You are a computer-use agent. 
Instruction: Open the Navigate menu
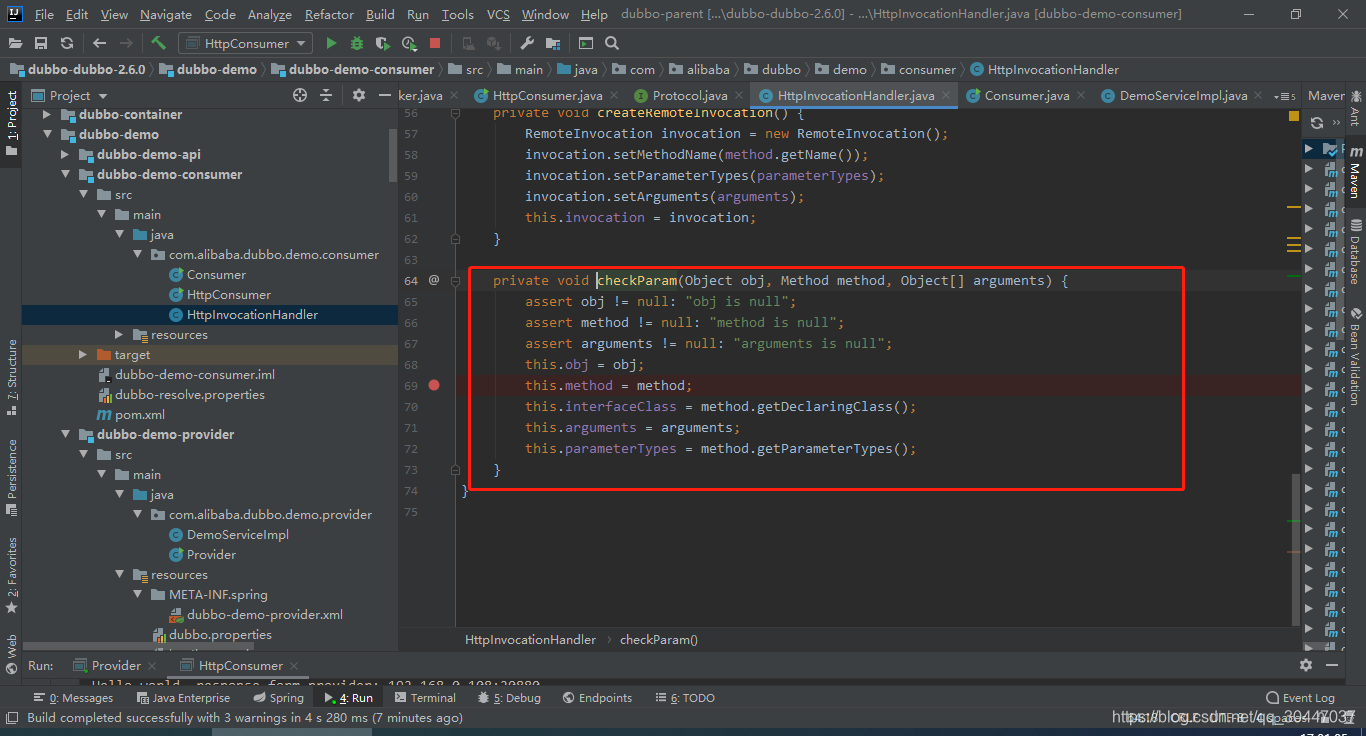pos(166,14)
